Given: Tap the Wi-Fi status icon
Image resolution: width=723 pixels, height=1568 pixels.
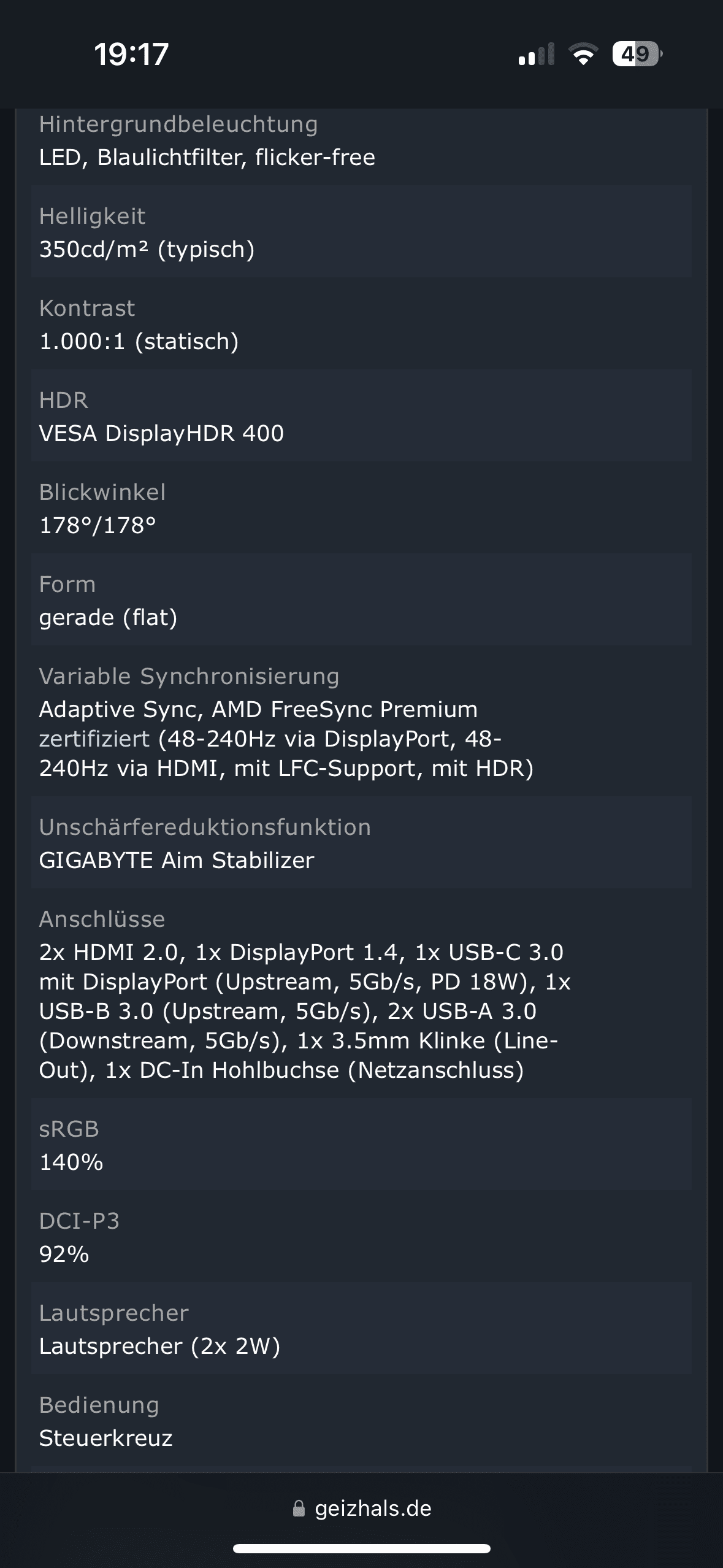Looking at the screenshot, I should 584,55.
